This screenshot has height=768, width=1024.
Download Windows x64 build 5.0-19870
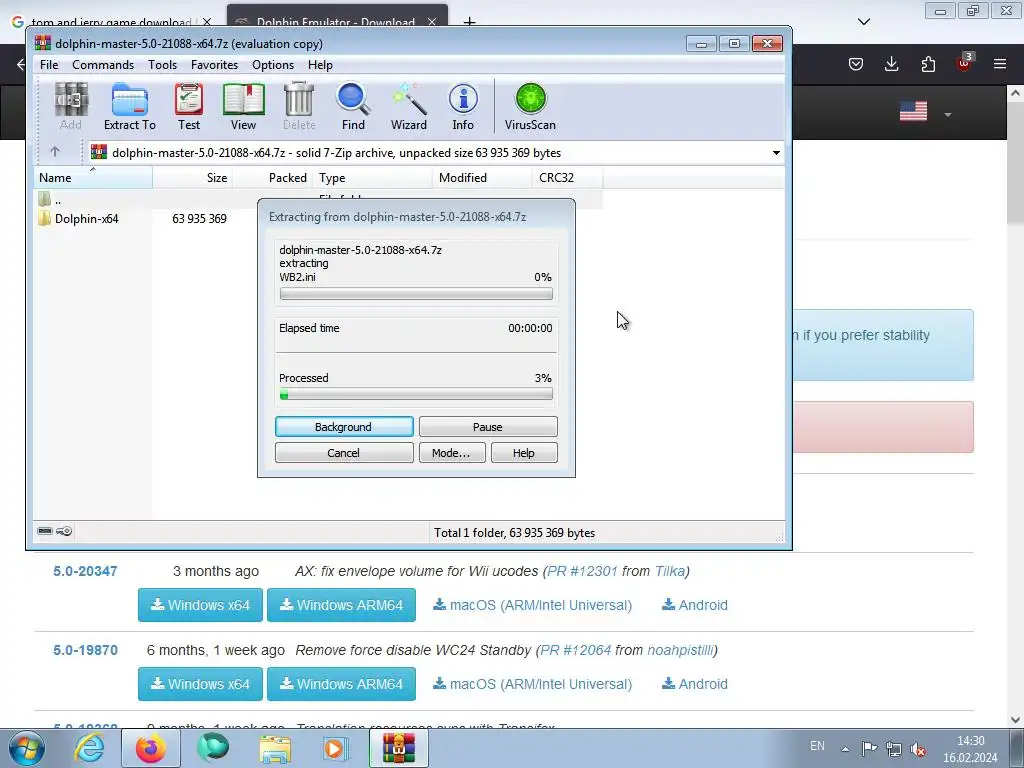[x=200, y=684]
